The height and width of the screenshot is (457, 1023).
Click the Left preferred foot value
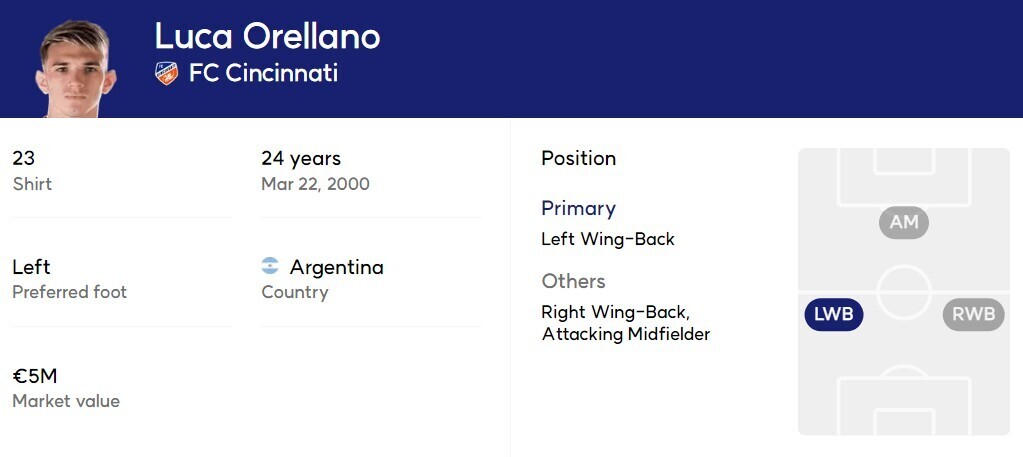coord(31,267)
